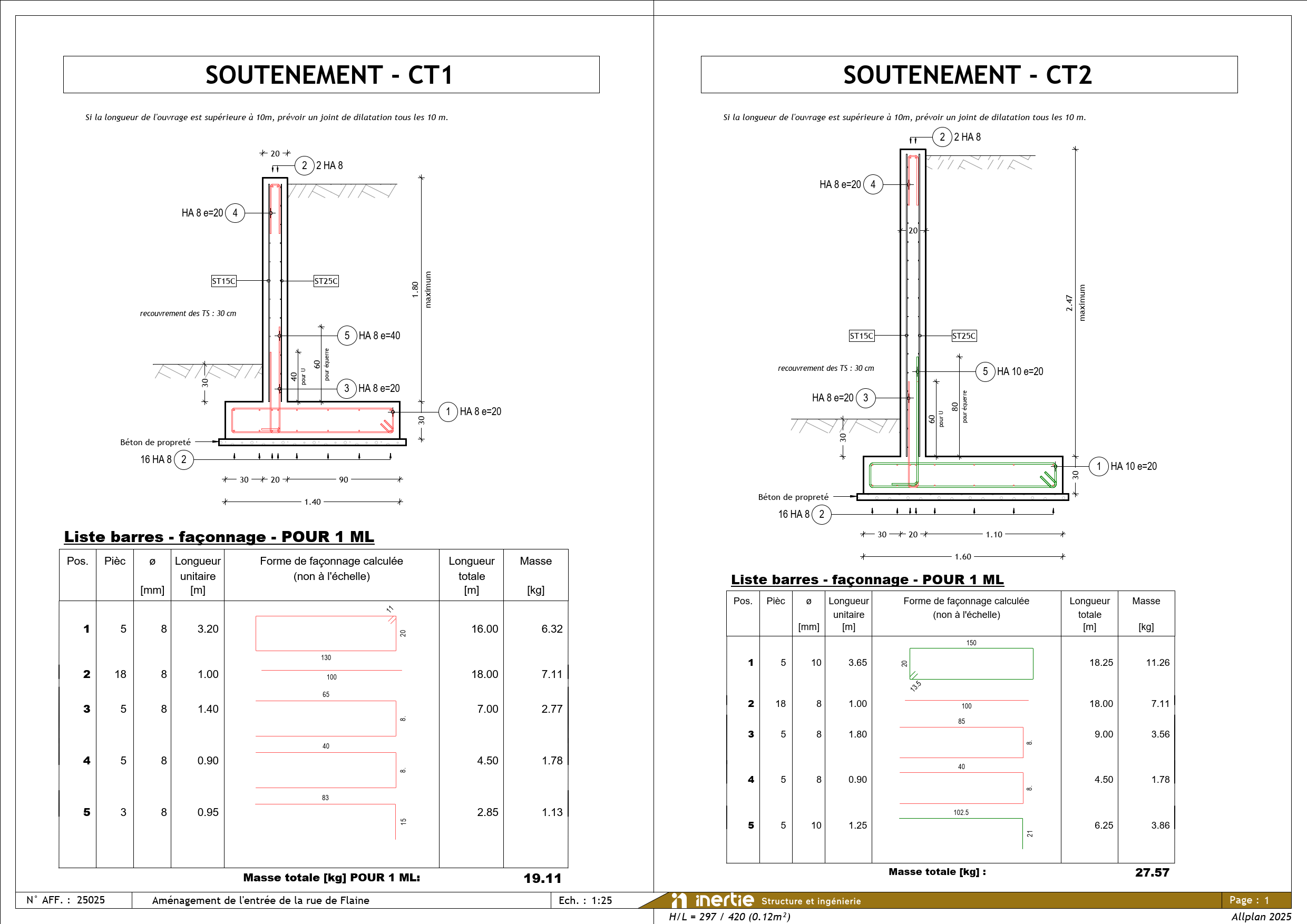Click the CT2 total mass value 27.57
Screen dimensions: 1307x924
click(x=1152, y=872)
